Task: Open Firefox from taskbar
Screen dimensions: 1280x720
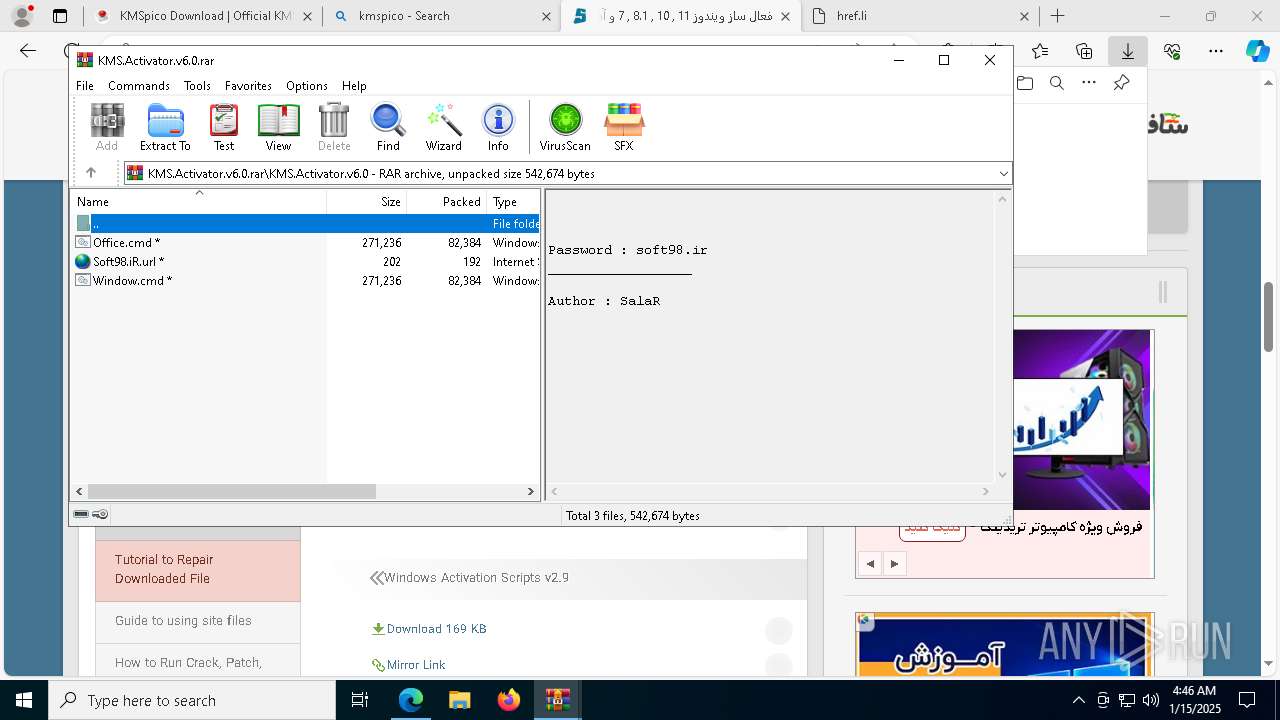Action: coord(509,700)
